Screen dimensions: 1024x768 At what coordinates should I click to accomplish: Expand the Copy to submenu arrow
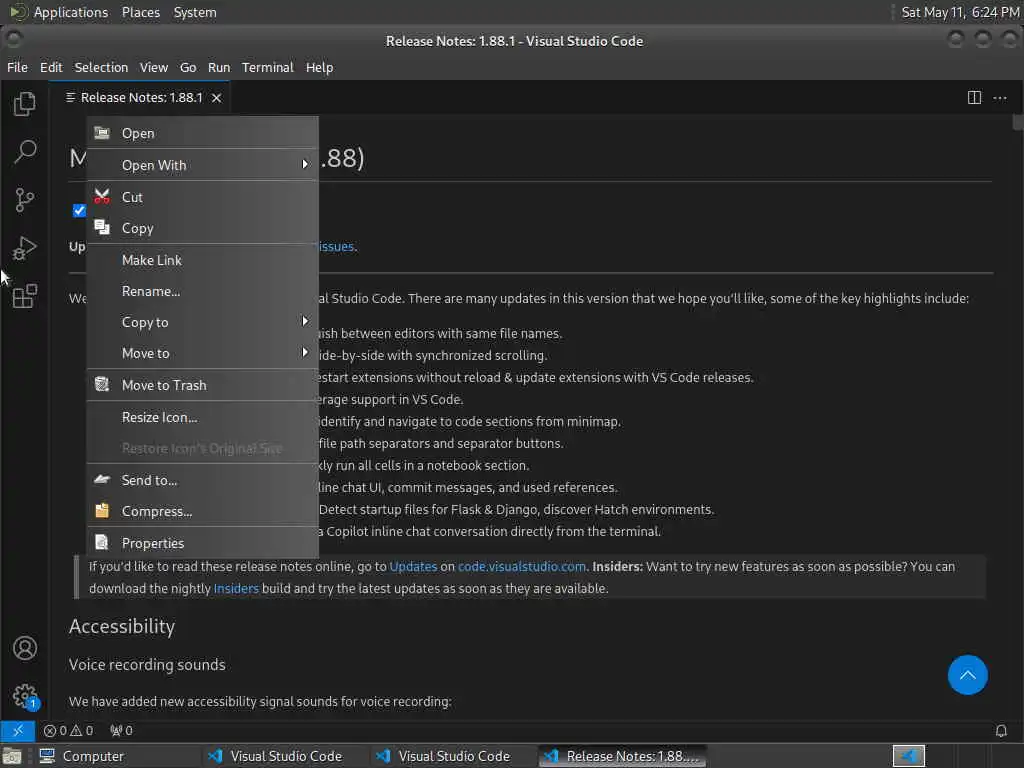pyautogui.click(x=304, y=321)
